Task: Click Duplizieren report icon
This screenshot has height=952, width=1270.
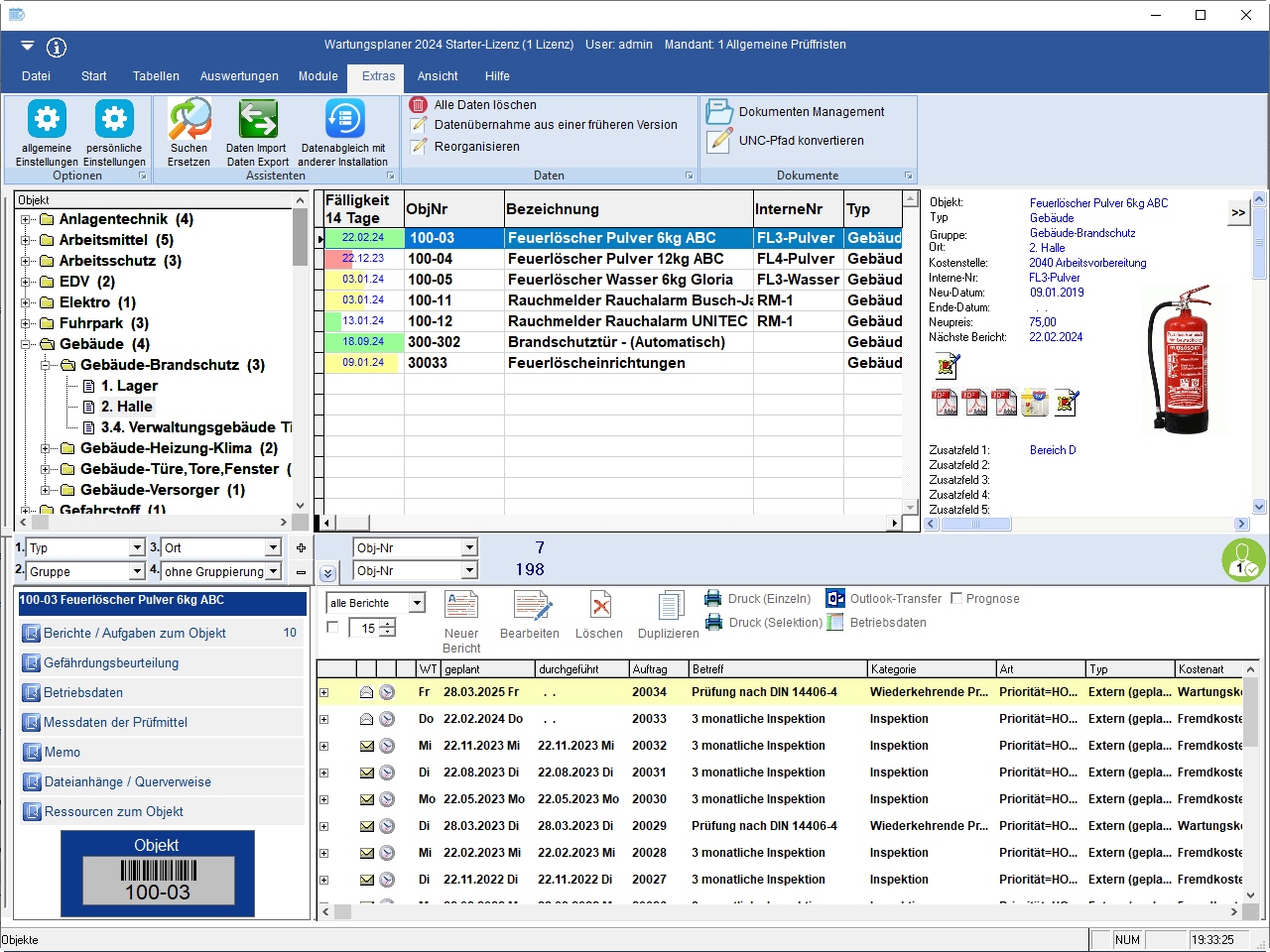Action: point(669,606)
